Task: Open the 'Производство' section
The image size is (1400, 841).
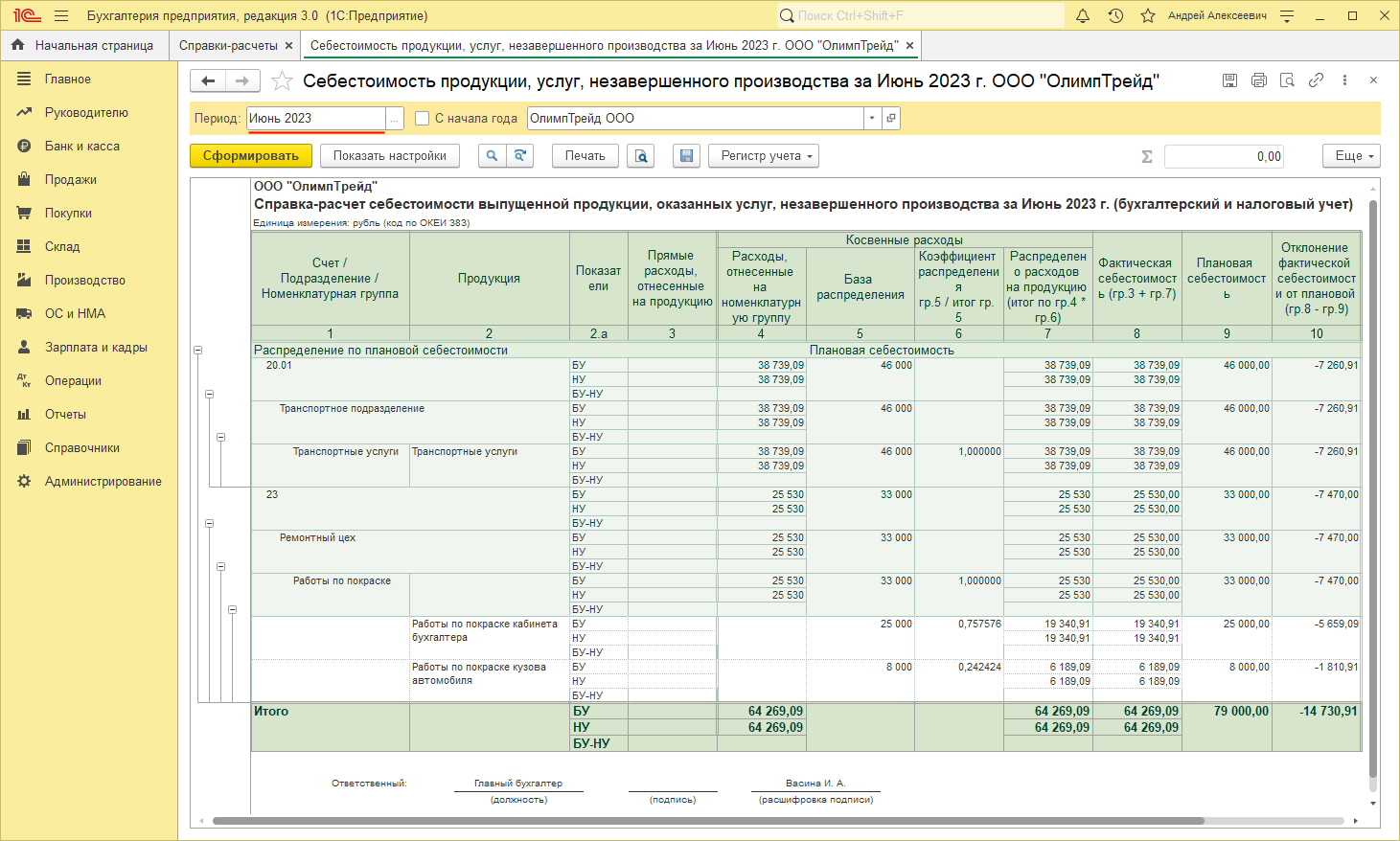Action: [84, 281]
